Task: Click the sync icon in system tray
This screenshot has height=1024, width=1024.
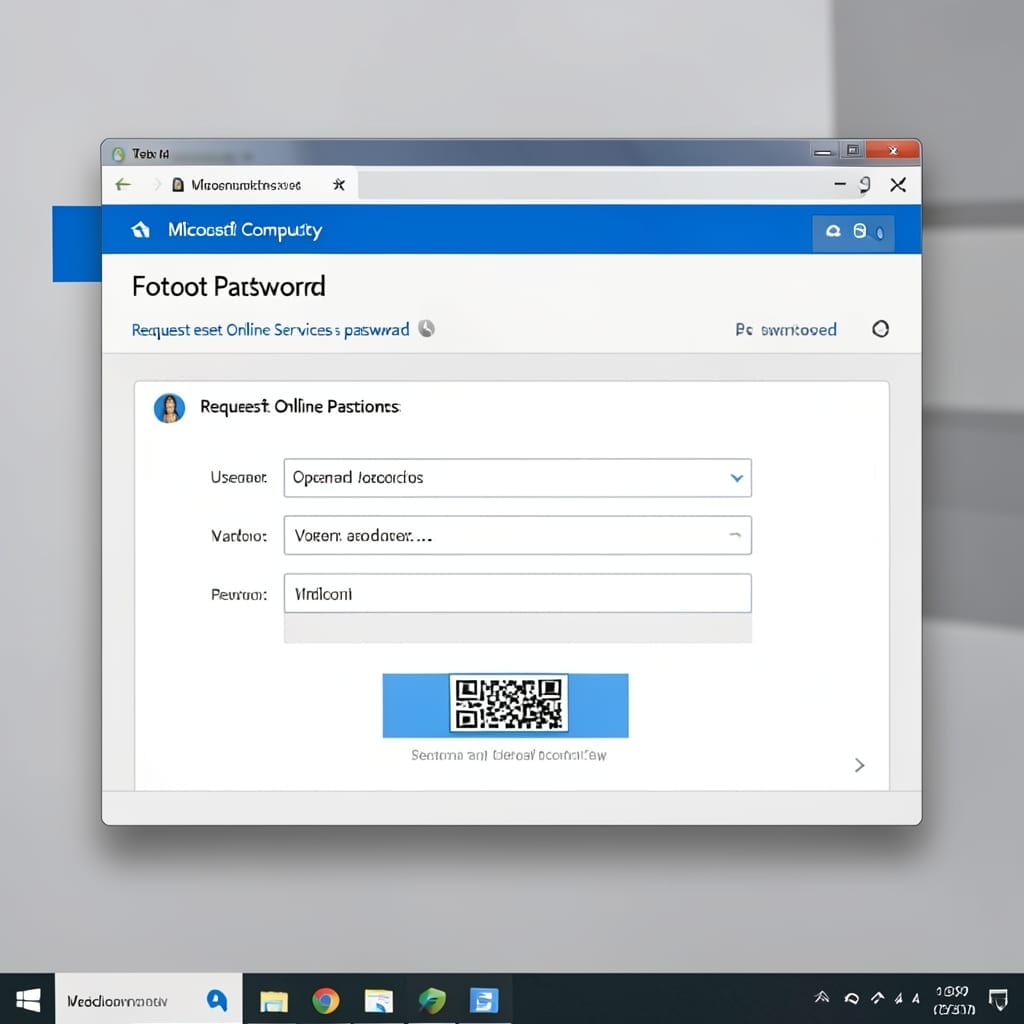Action: [852, 999]
